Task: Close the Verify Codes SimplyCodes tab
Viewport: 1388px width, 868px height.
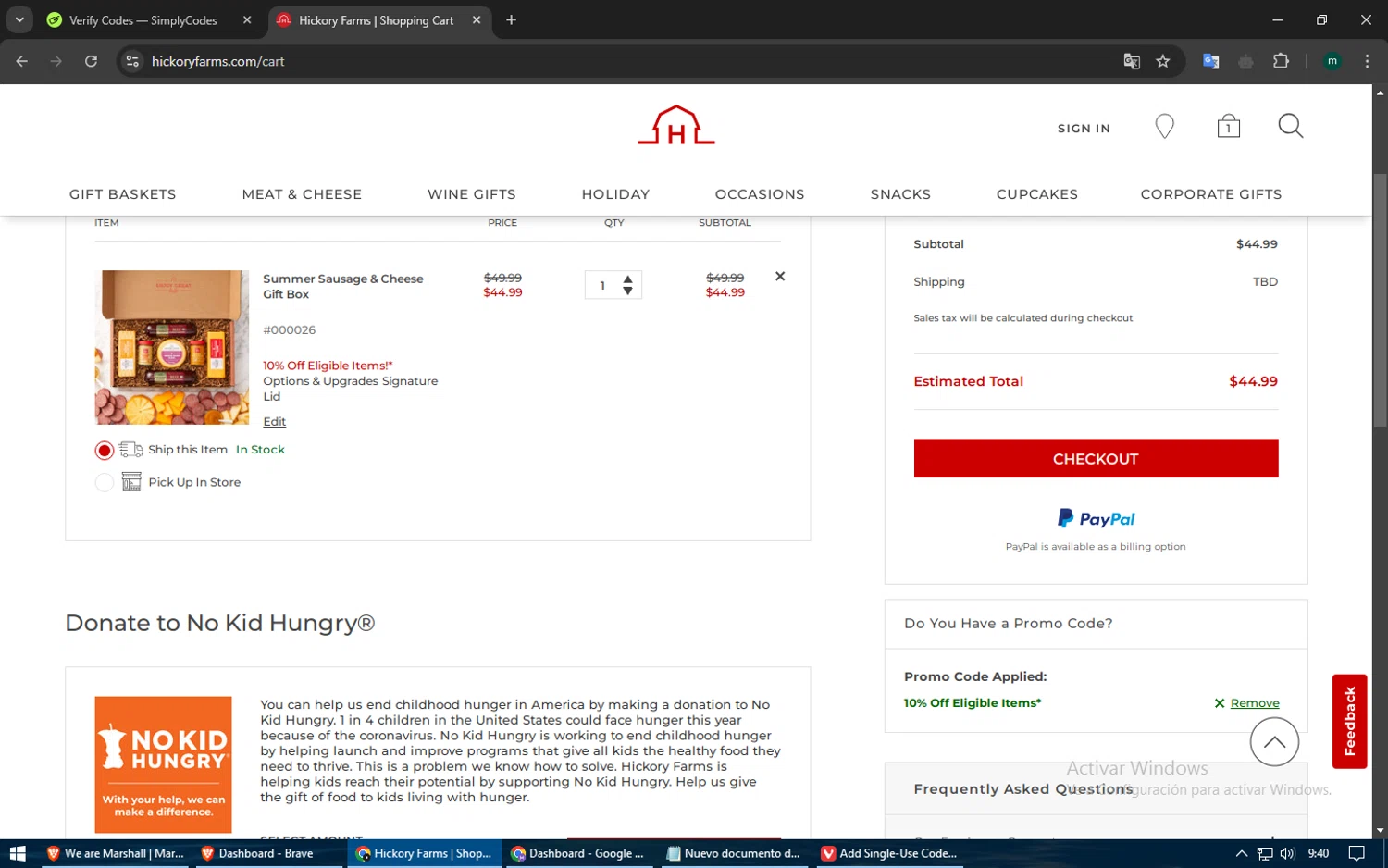Action: pos(247,20)
